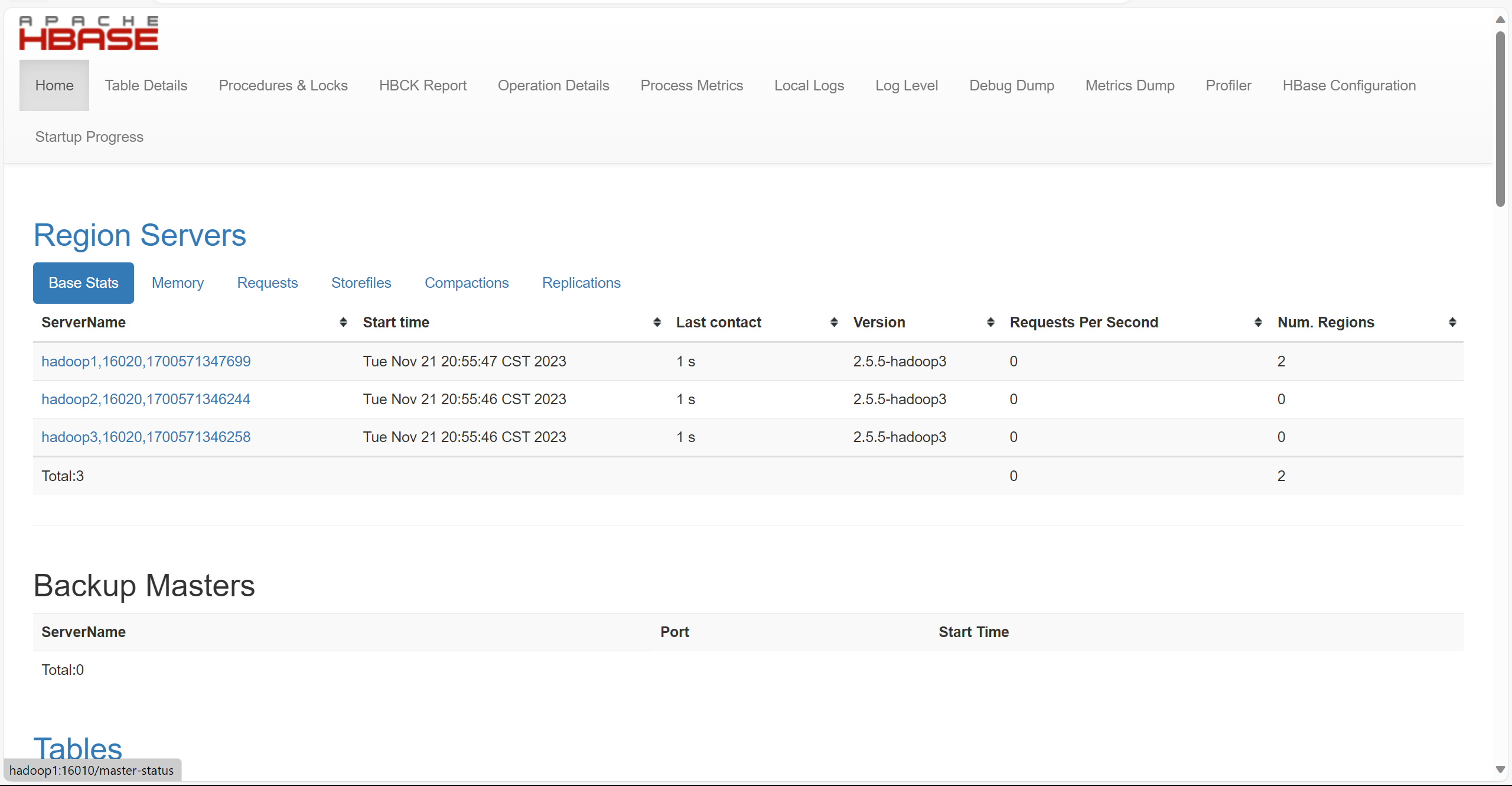1512x786 pixels.
Task: Open the Home navigation item
Action: [54, 85]
